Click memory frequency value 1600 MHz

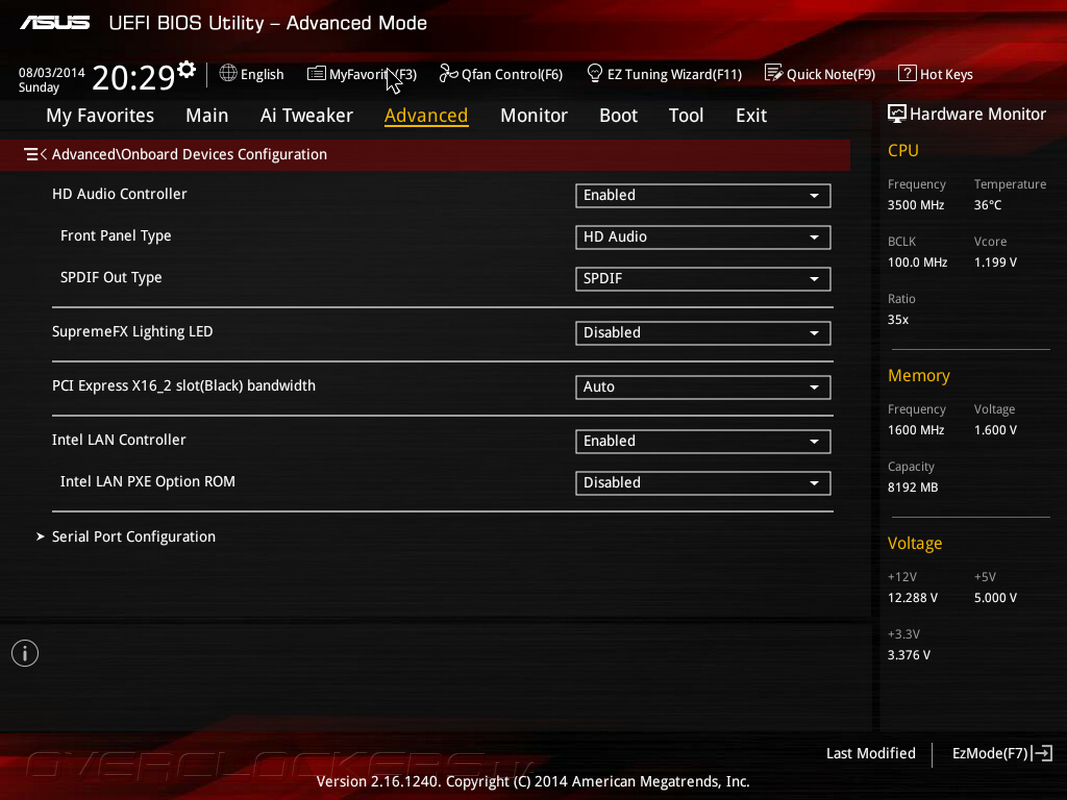tap(915, 430)
